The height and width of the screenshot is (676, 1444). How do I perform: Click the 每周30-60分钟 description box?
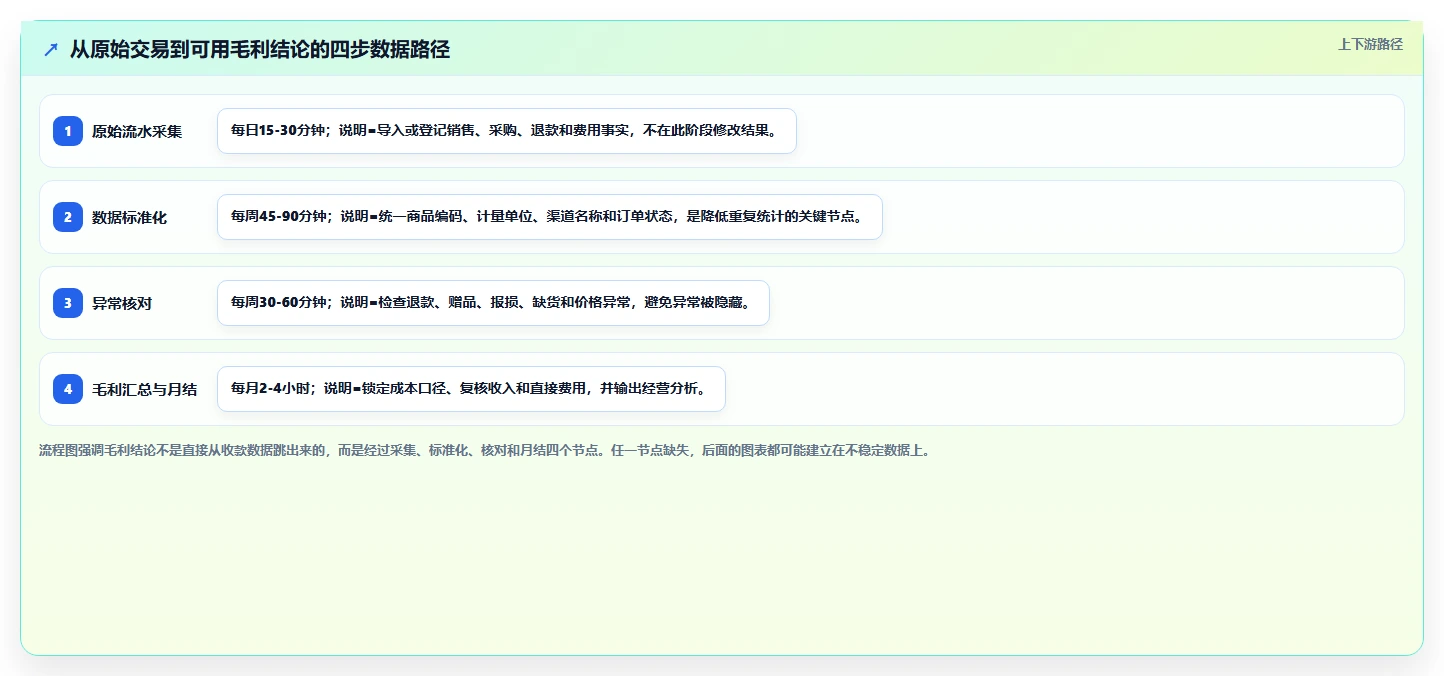pyautogui.click(x=493, y=303)
